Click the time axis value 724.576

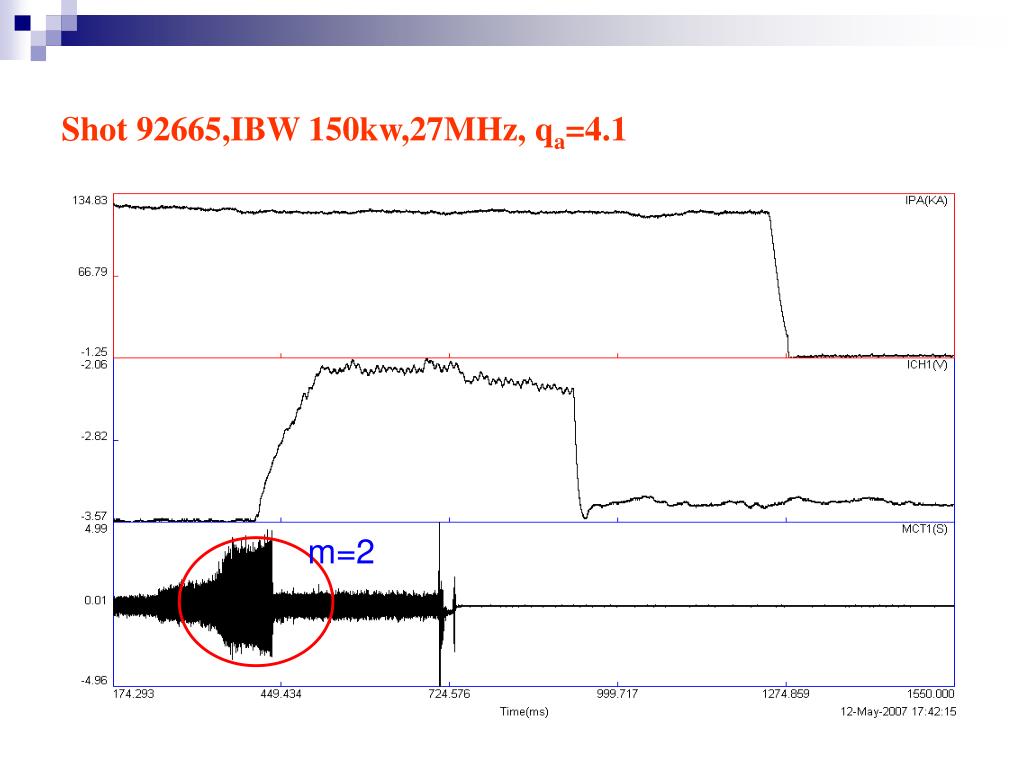point(449,694)
